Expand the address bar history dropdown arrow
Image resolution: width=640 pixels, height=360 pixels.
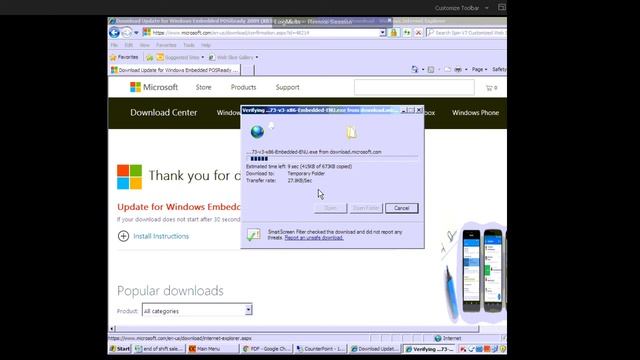(382, 33)
